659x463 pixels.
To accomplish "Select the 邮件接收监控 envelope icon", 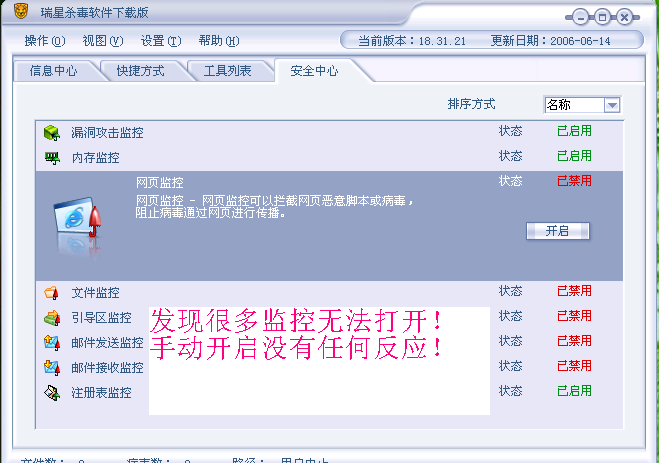I will [x=52, y=368].
